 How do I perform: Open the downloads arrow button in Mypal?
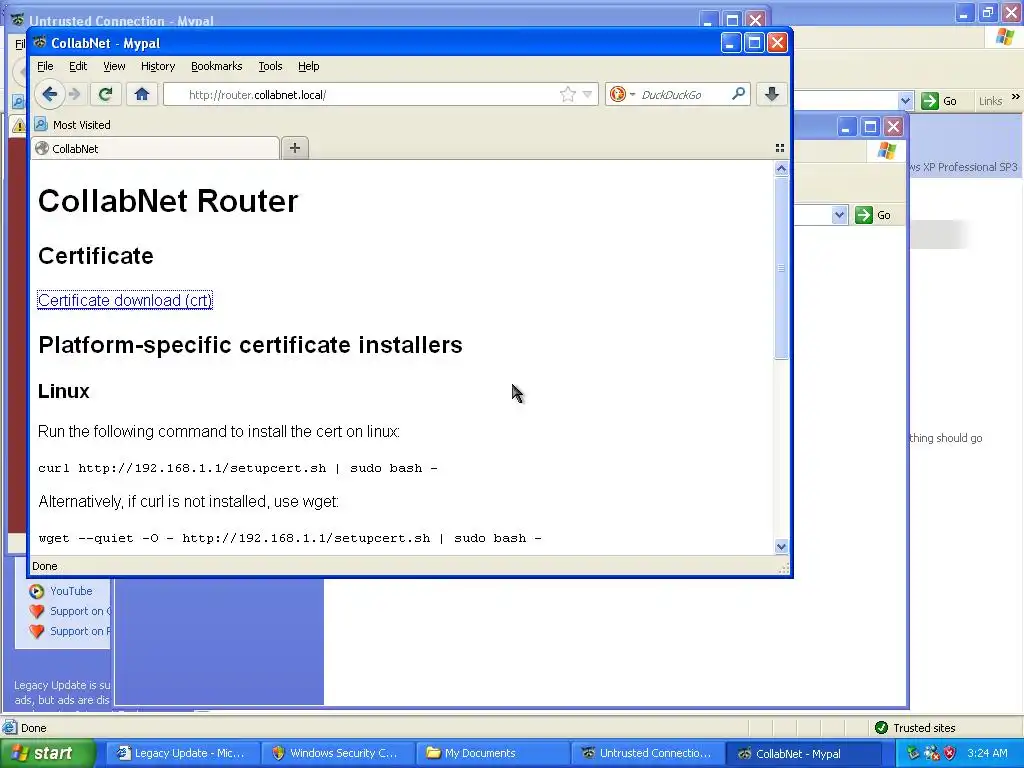point(771,95)
